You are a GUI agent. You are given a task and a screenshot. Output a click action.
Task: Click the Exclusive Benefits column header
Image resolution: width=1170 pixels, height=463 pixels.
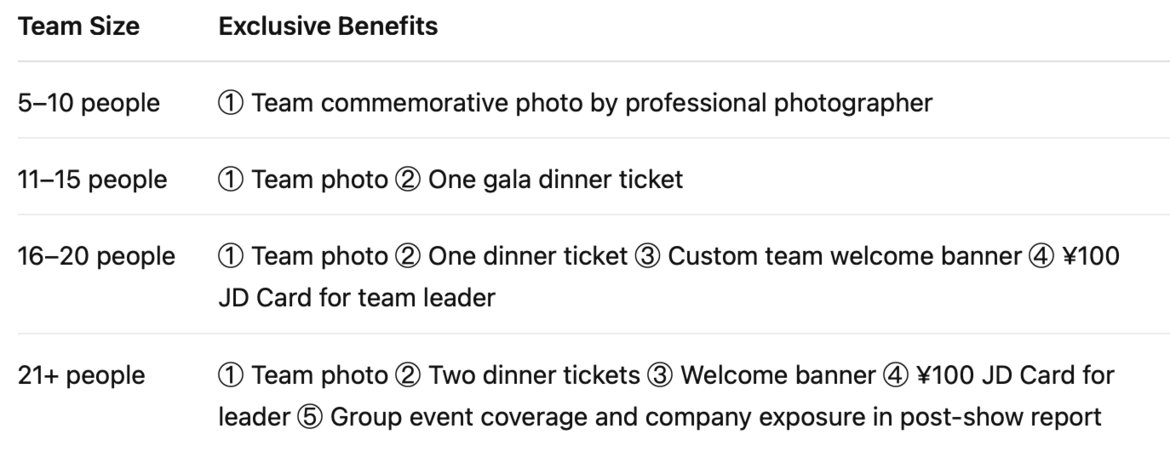click(x=328, y=27)
